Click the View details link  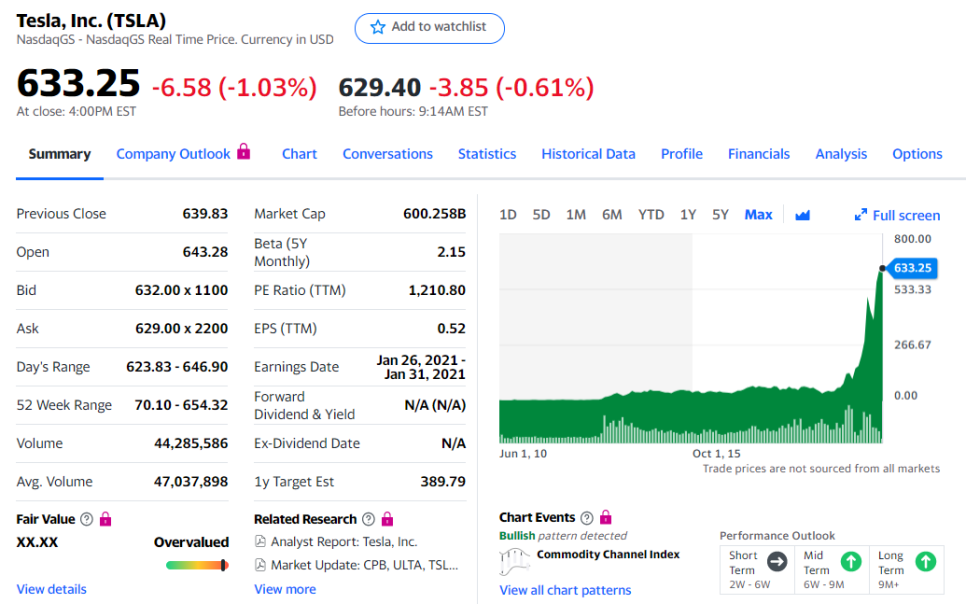click(51, 589)
